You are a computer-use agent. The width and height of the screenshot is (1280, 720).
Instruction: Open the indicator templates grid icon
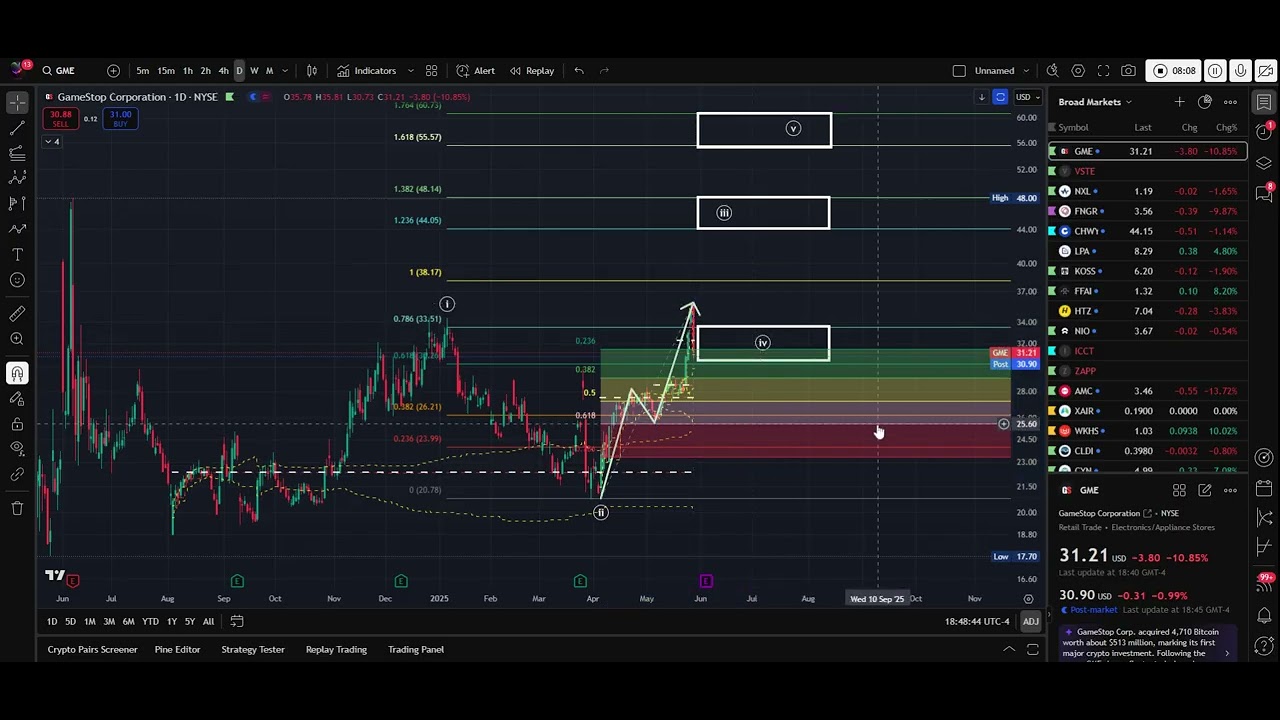pyautogui.click(x=431, y=71)
